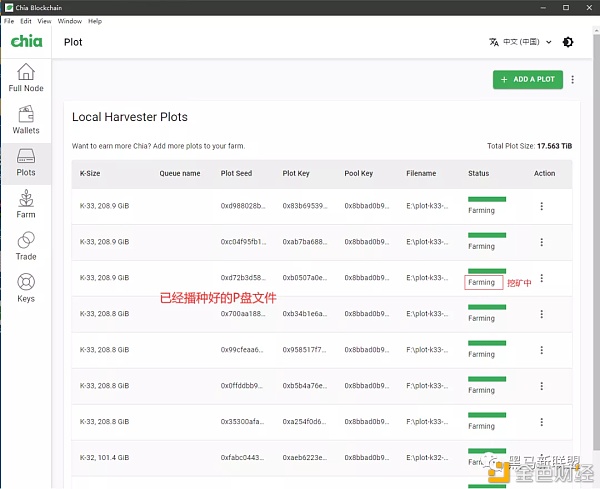
Task: Select the Plots sidebar item
Action: (26, 163)
